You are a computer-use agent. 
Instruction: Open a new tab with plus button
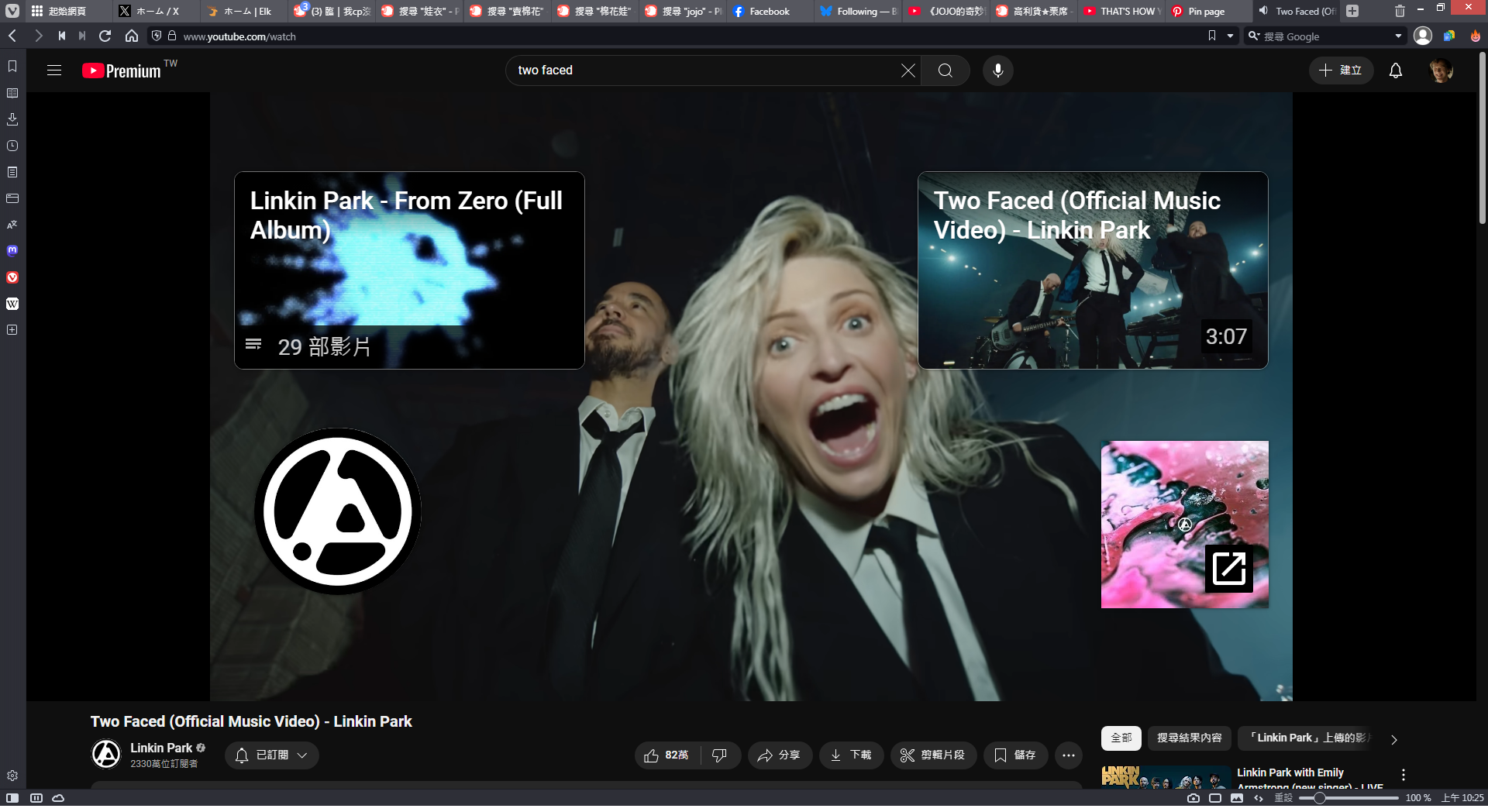pos(1352,11)
